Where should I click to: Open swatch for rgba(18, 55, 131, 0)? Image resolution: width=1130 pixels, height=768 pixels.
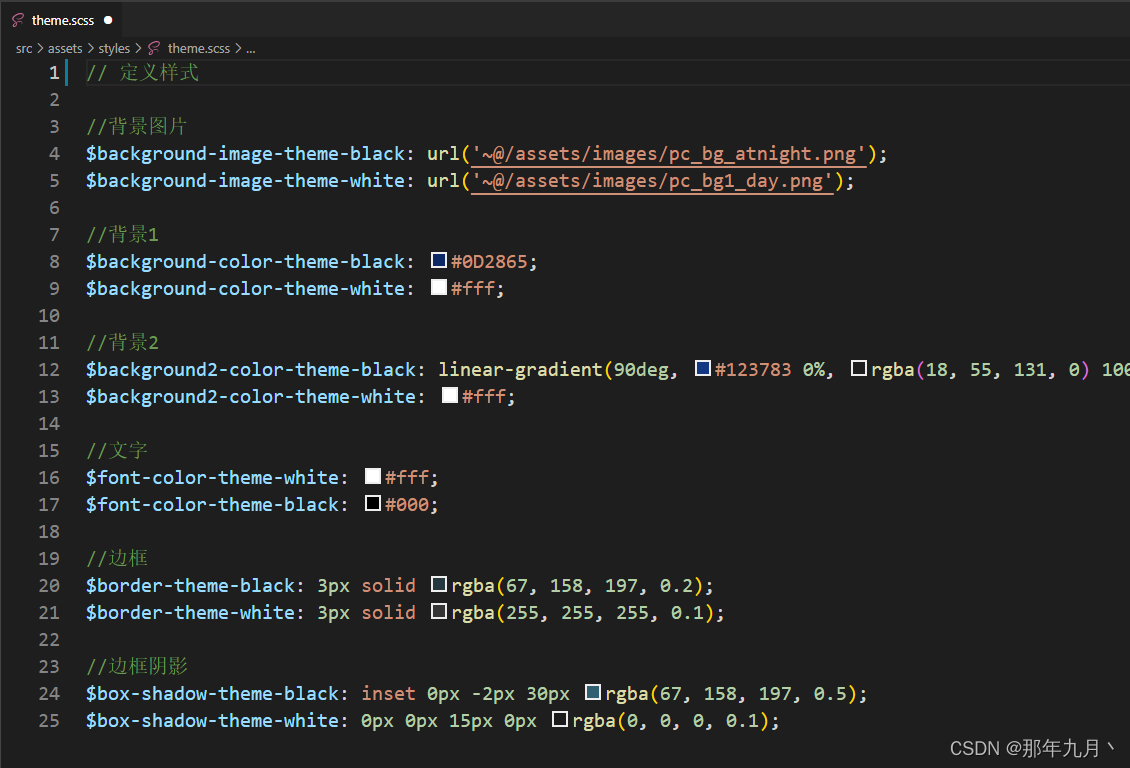858,368
